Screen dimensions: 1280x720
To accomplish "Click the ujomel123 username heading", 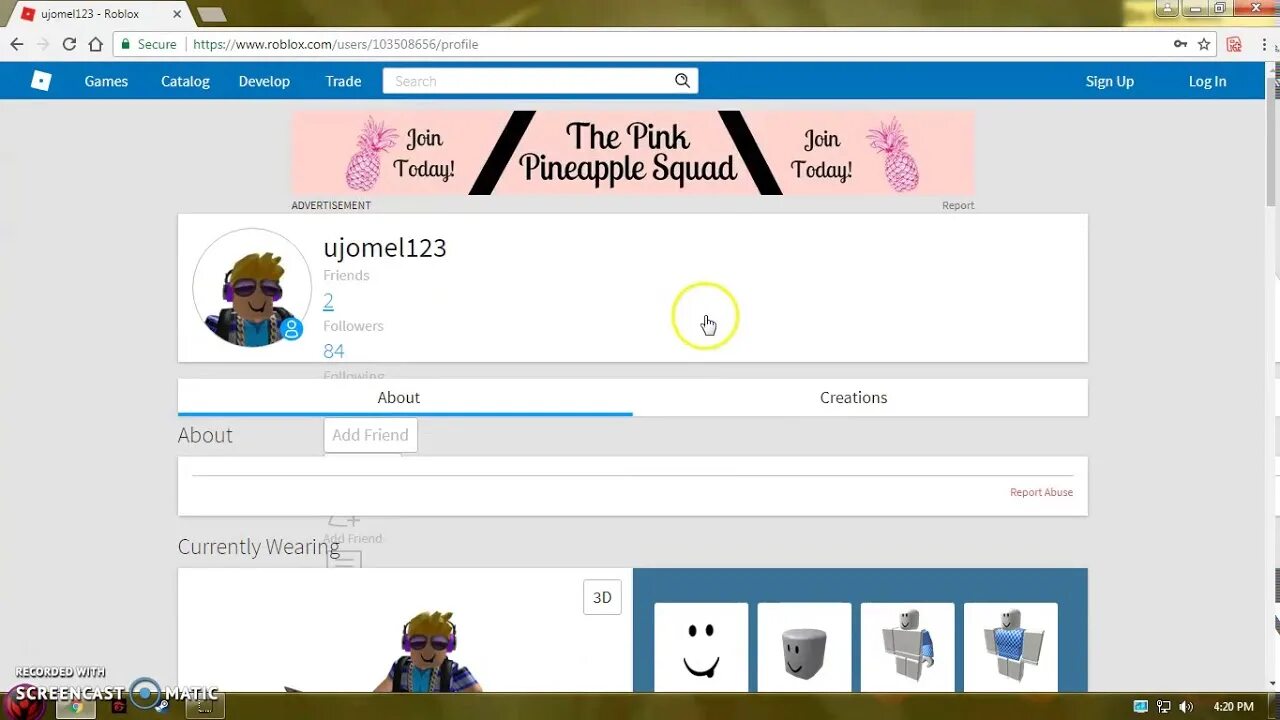I will point(385,247).
